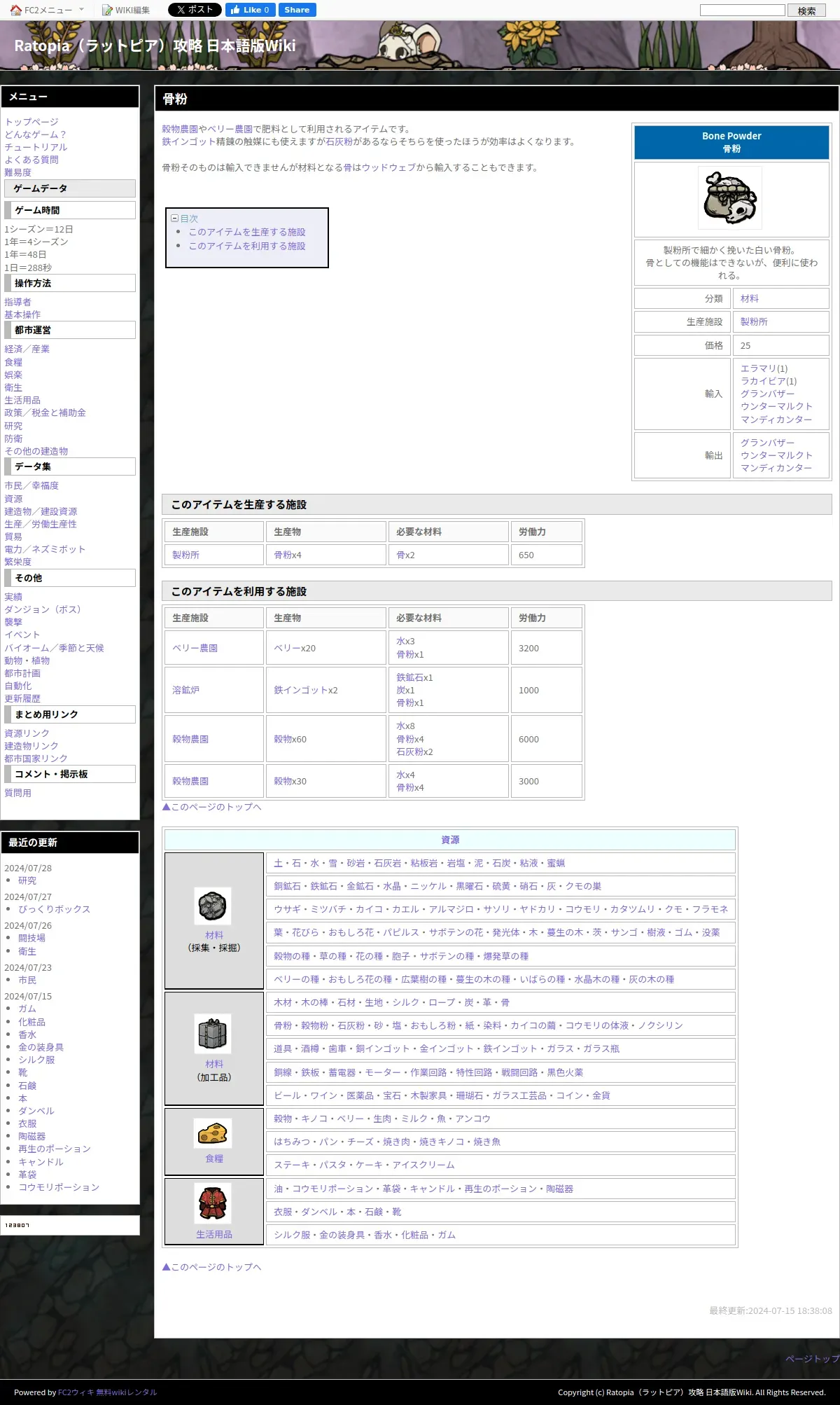Click the 食糧 cheese icon
This screenshot has width=840, height=1405.
click(213, 1133)
